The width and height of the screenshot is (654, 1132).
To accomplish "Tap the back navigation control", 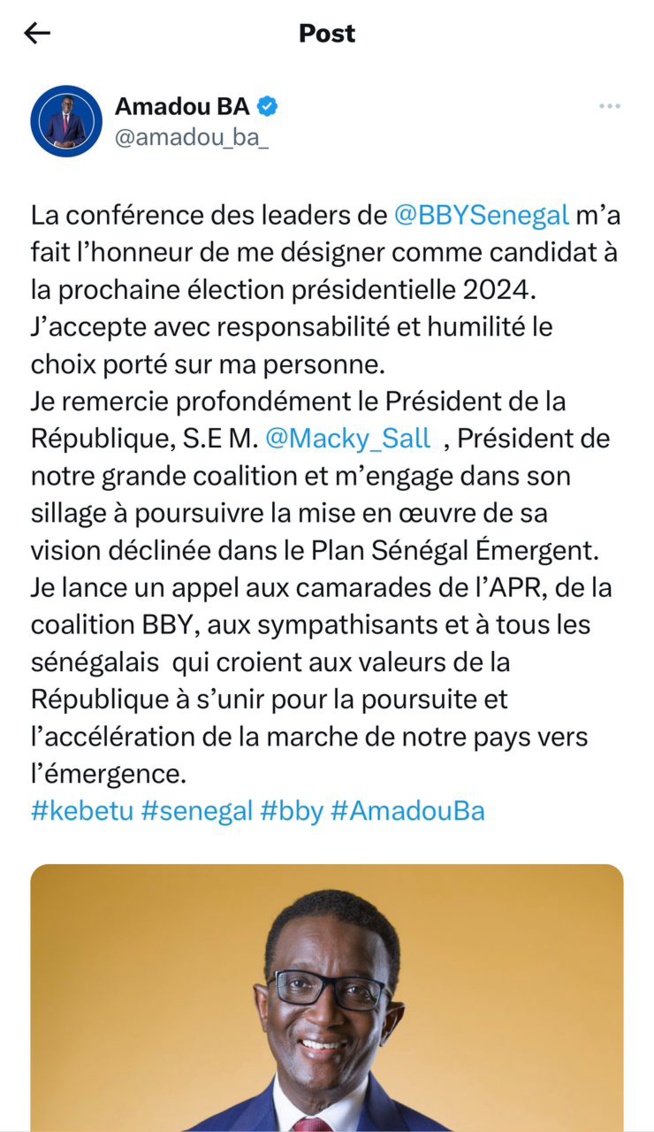I will tap(37, 34).
